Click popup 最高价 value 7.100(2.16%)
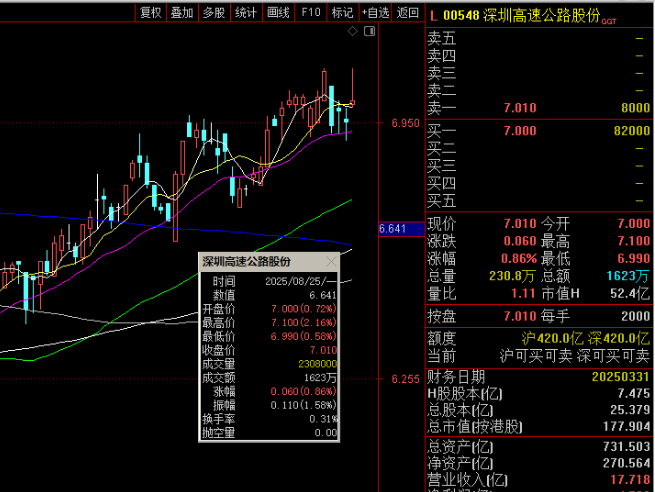The image size is (655, 492). coord(304,323)
